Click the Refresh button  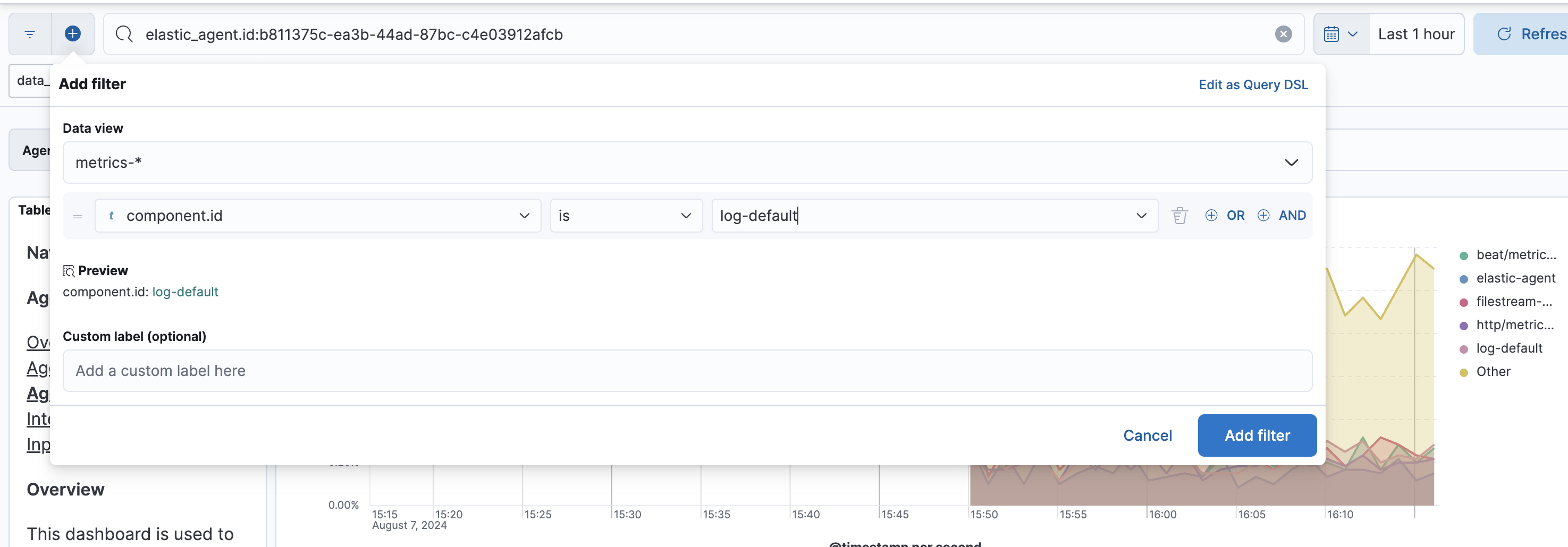point(1522,34)
